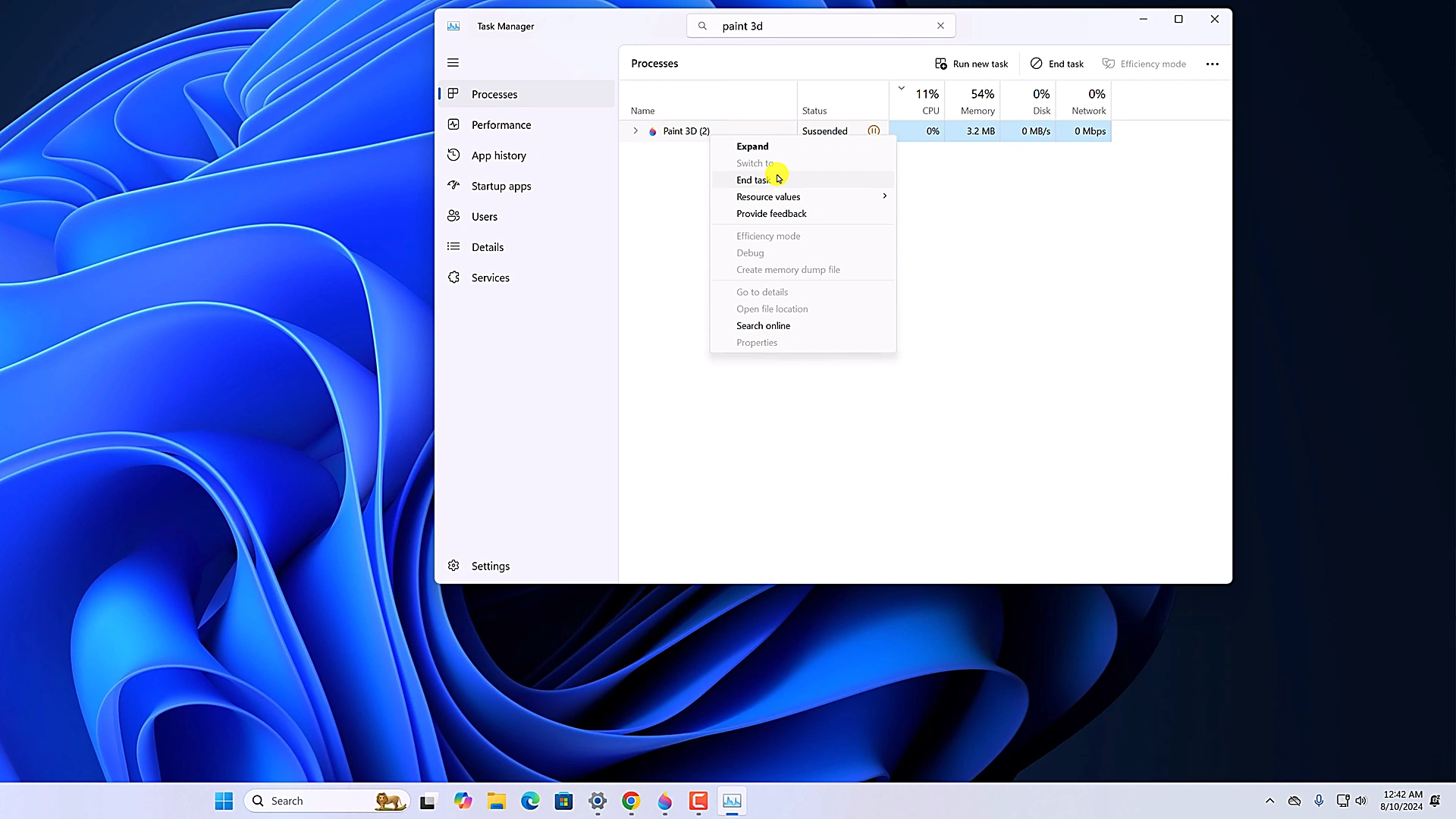The image size is (1456, 819).
Task: Click the Suspended status text
Action: [x=824, y=131]
